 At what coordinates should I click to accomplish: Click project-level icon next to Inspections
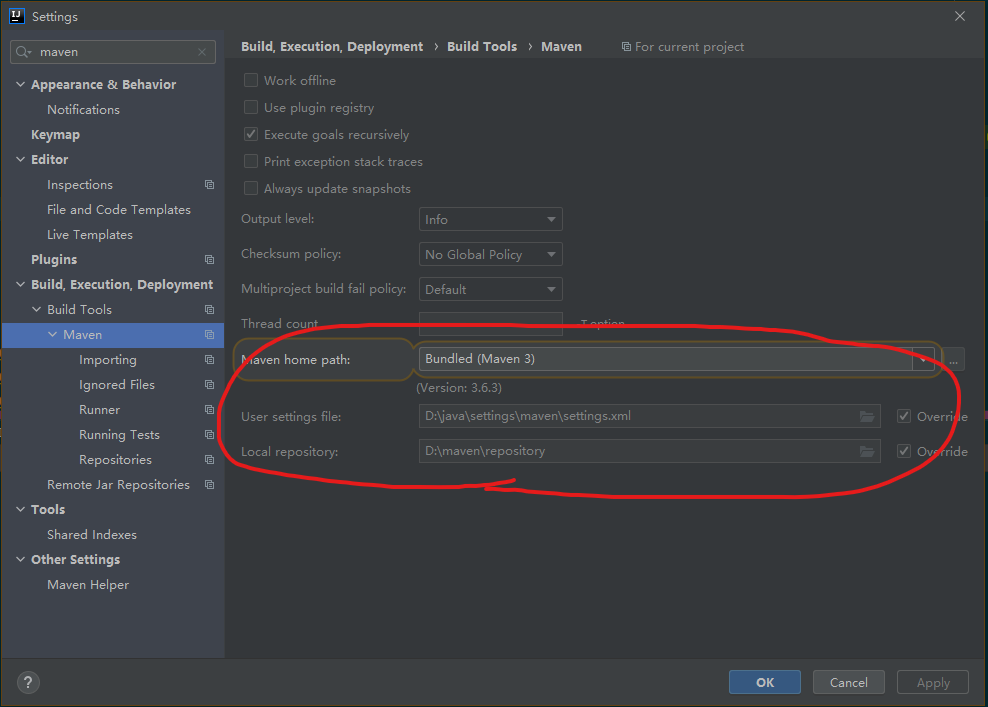209,185
